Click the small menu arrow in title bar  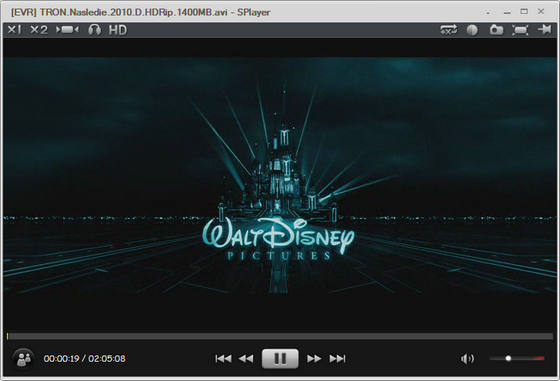point(488,13)
